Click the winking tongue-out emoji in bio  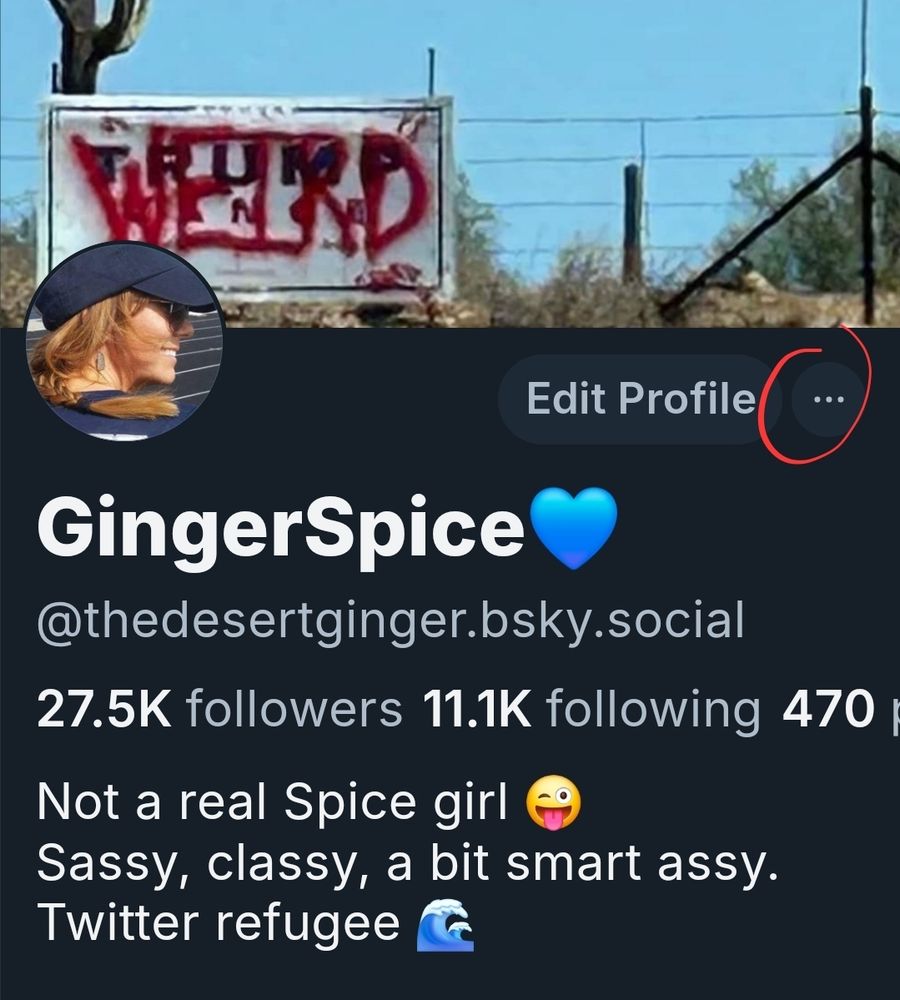click(x=553, y=802)
